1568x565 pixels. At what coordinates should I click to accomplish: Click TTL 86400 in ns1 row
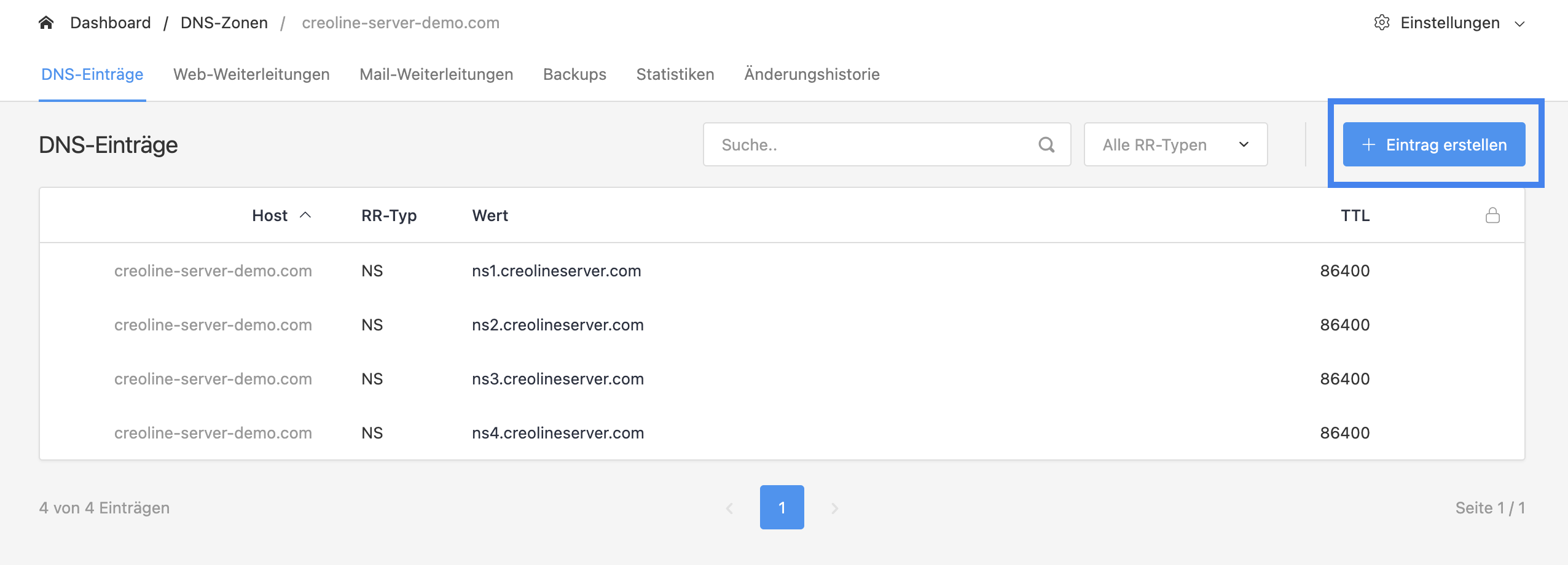coord(1345,271)
